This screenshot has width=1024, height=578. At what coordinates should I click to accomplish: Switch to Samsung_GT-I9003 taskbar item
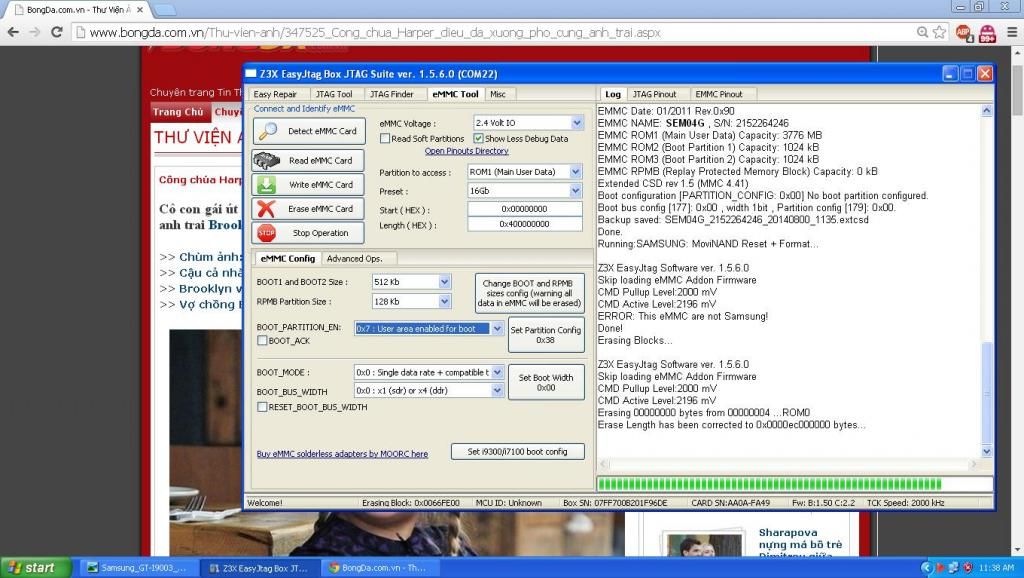click(138, 568)
